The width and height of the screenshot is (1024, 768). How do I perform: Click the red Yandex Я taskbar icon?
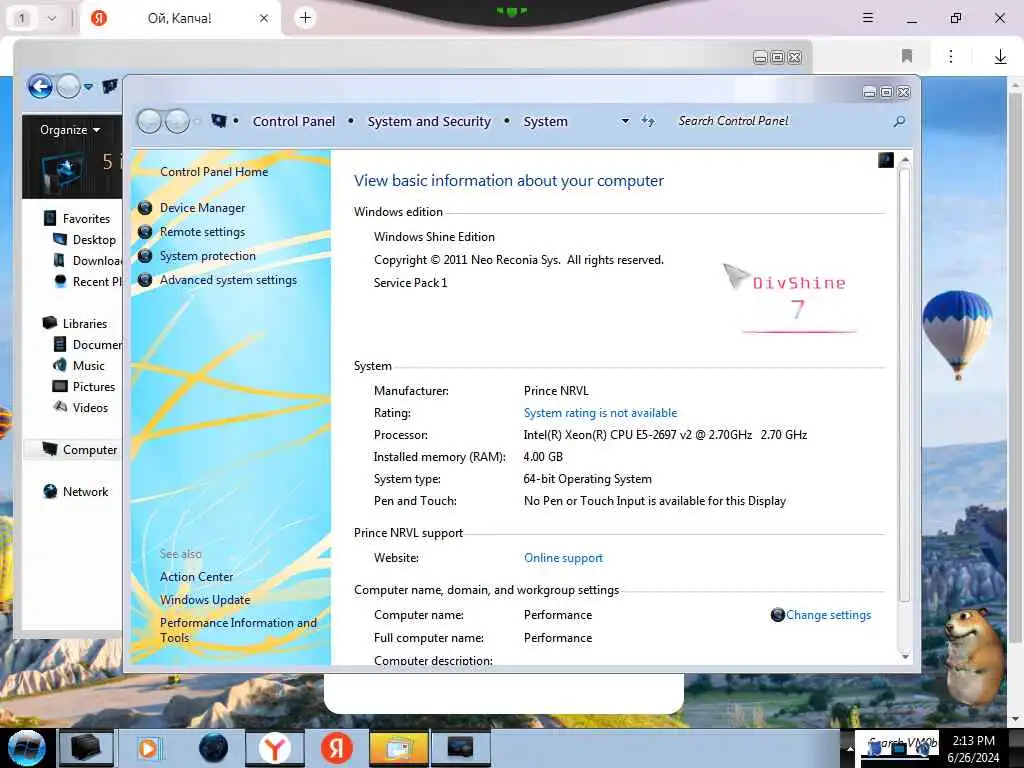click(336, 748)
